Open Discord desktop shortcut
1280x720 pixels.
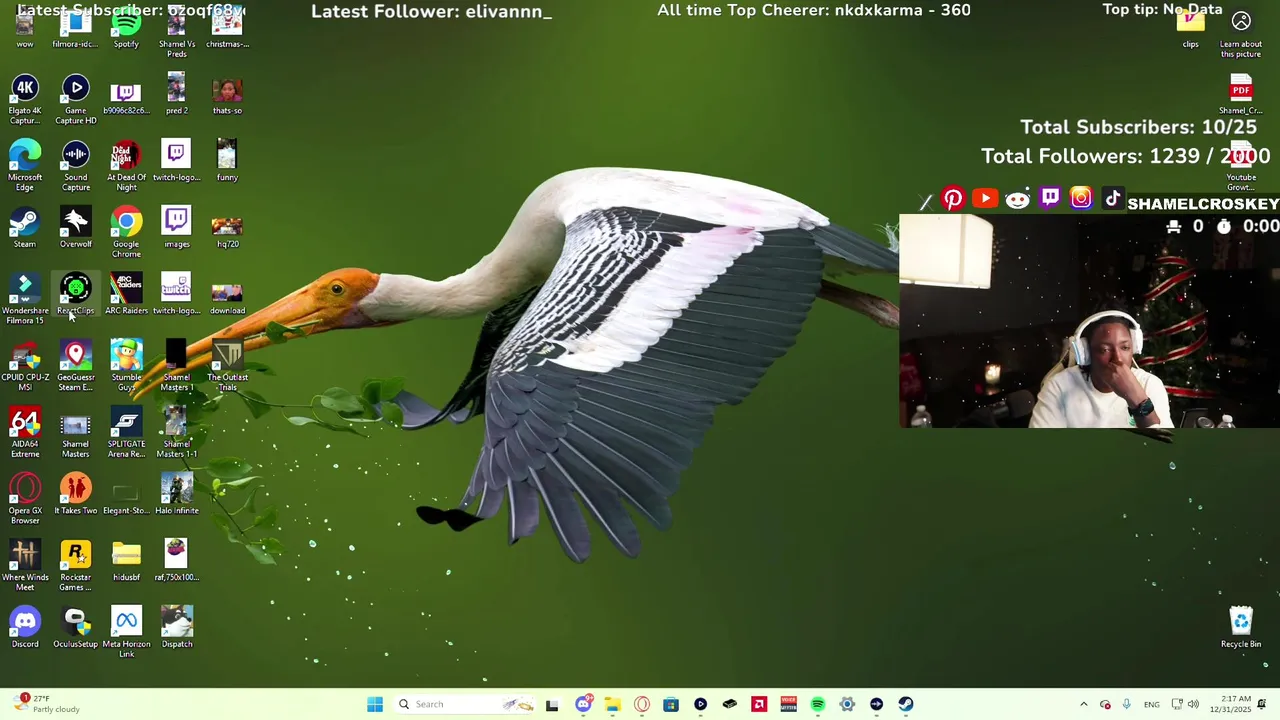tap(25, 628)
